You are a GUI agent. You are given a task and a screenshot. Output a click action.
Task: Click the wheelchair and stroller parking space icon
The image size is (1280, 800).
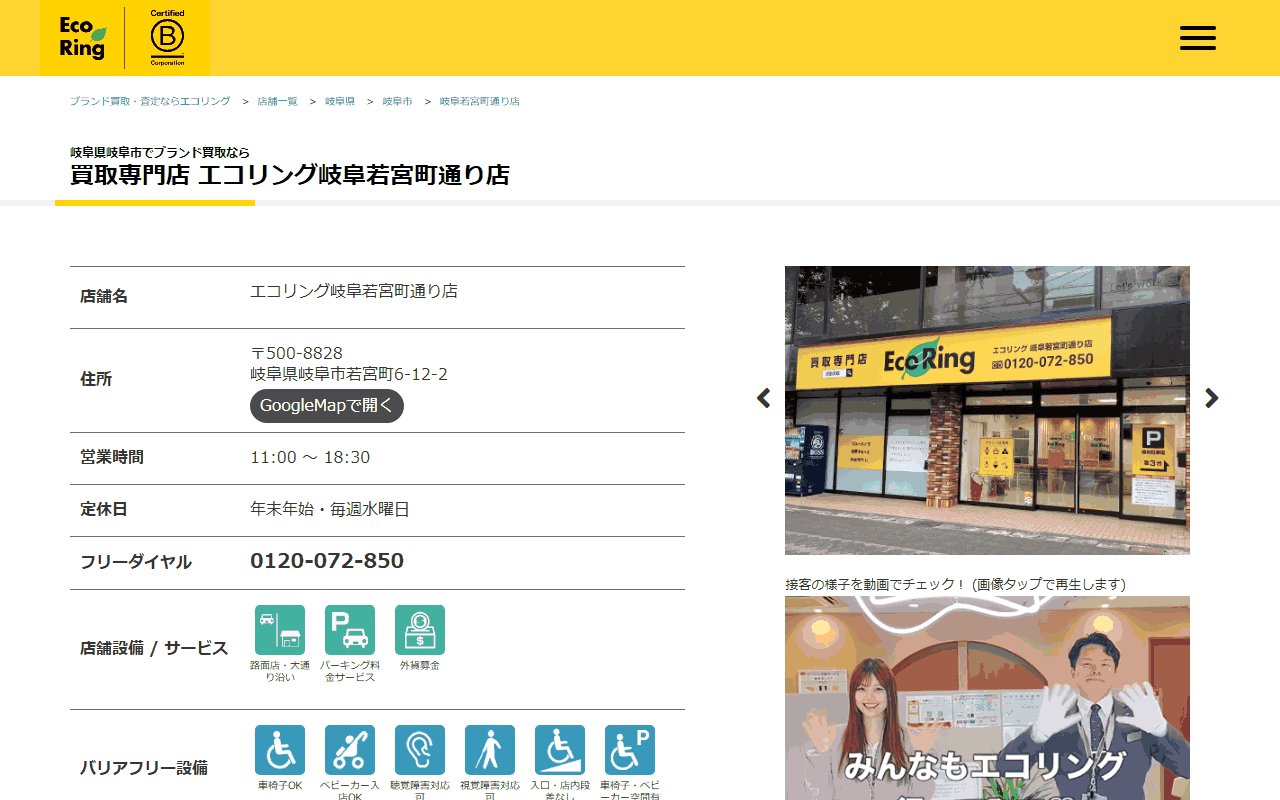pyautogui.click(x=630, y=750)
